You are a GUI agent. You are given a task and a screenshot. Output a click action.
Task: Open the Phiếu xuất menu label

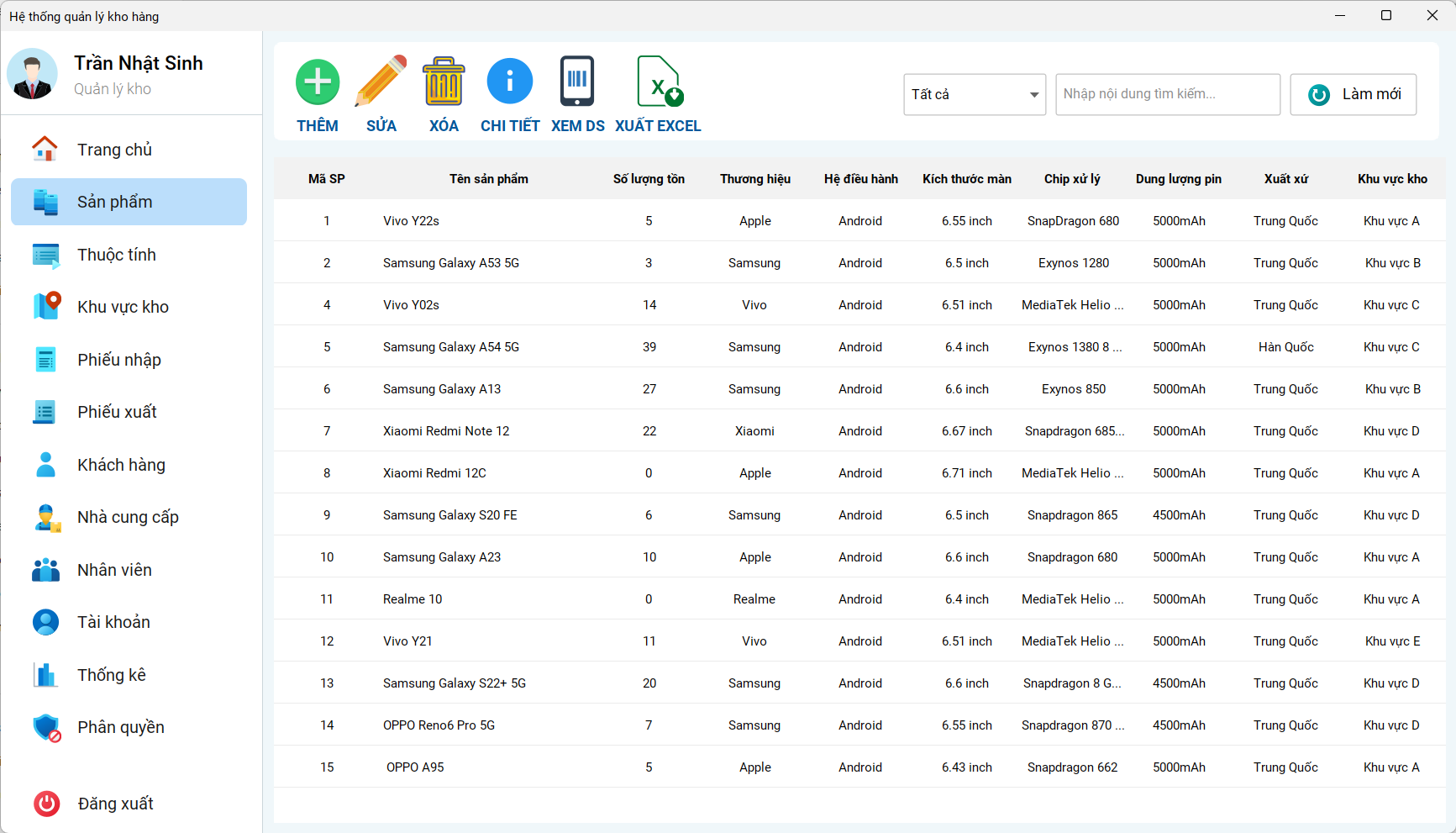(x=118, y=412)
